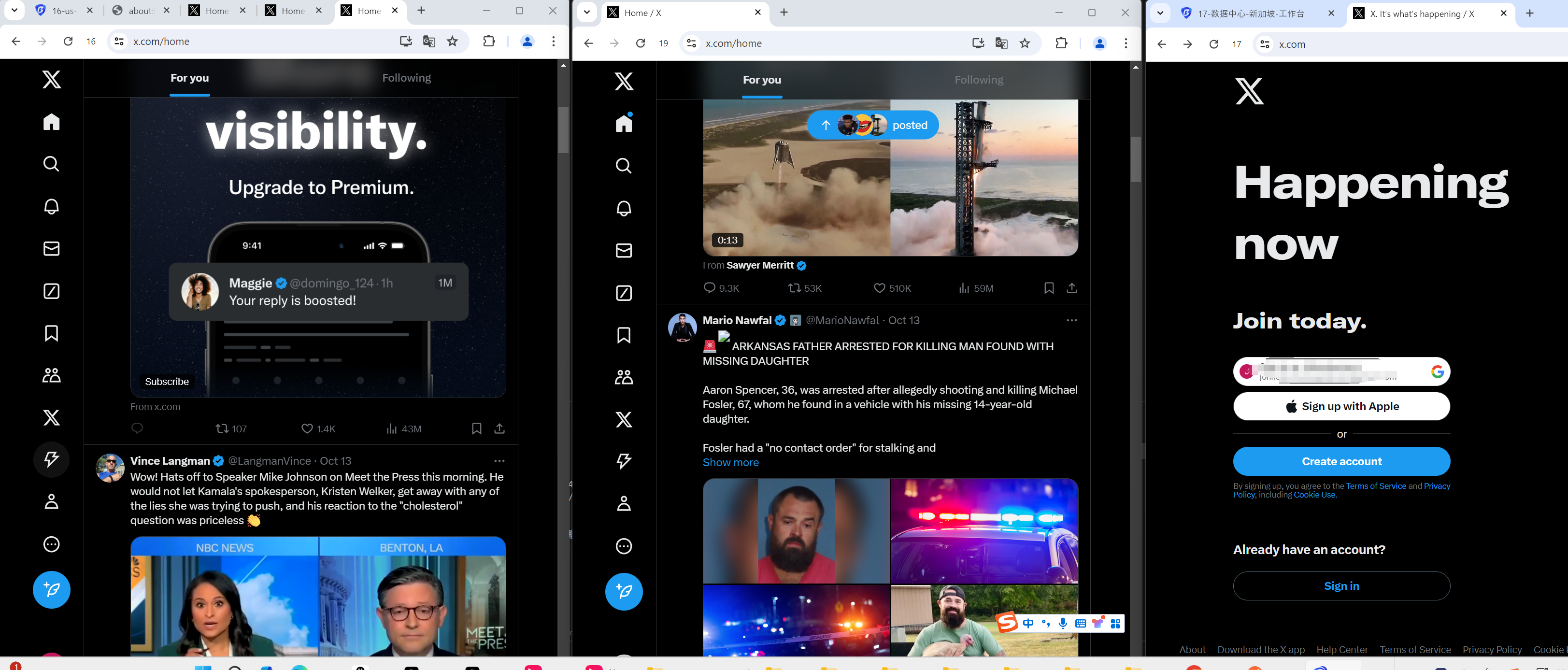Switch to Following tab in middle window
The height and width of the screenshot is (670, 1568).
pos(978,80)
